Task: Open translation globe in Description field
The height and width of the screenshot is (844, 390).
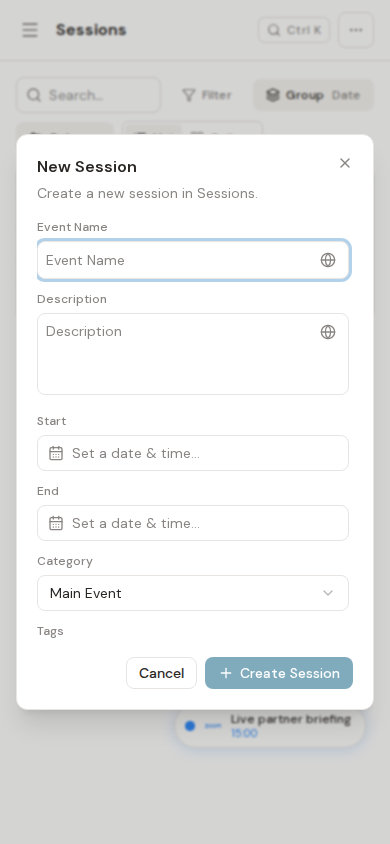Action: 328,332
